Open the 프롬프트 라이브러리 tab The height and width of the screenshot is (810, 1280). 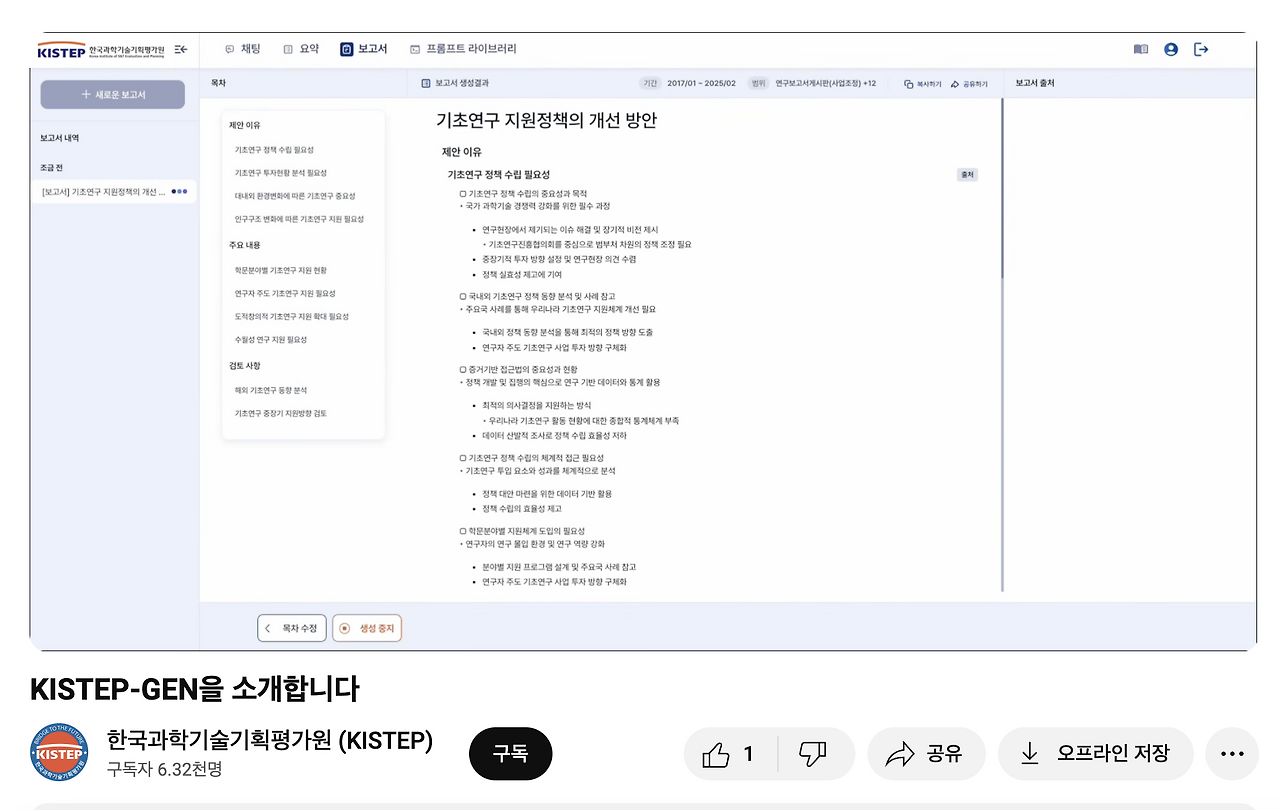click(469, 48)
